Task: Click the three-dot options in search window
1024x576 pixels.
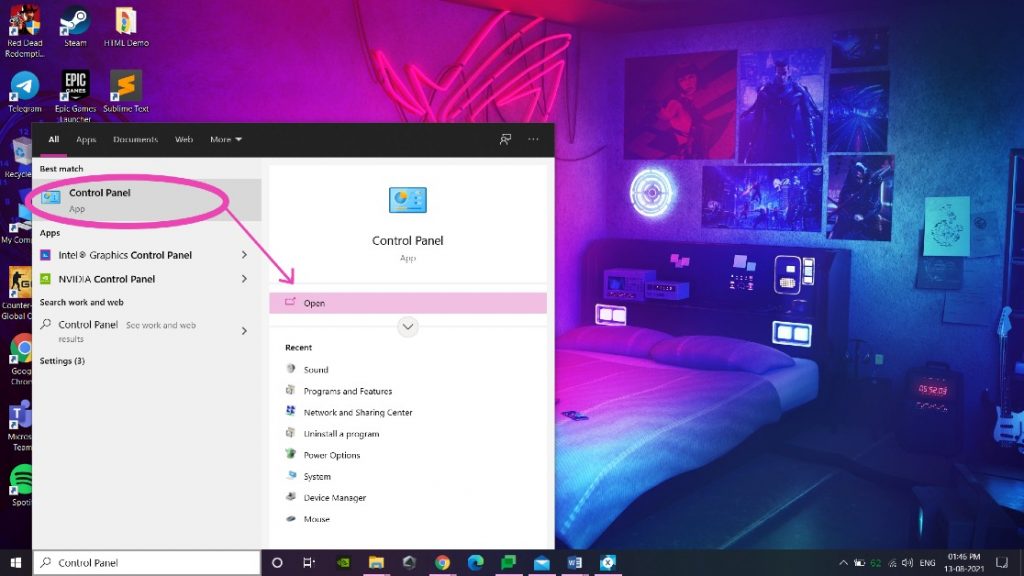Action: point(533,139)
